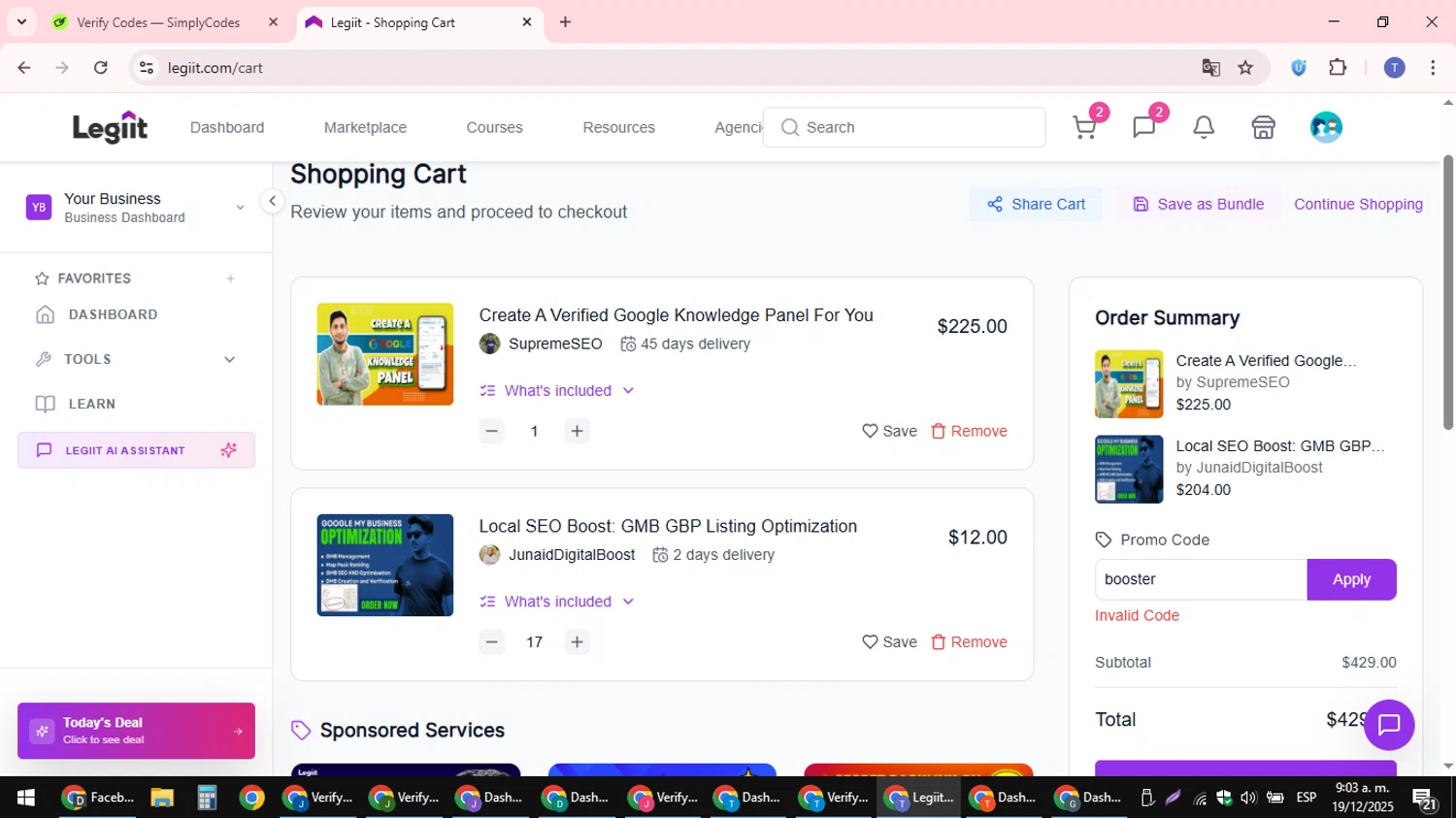Click the Share Cart button
The height and width of the screenshot is (818, 1456).
(1036, 204)
